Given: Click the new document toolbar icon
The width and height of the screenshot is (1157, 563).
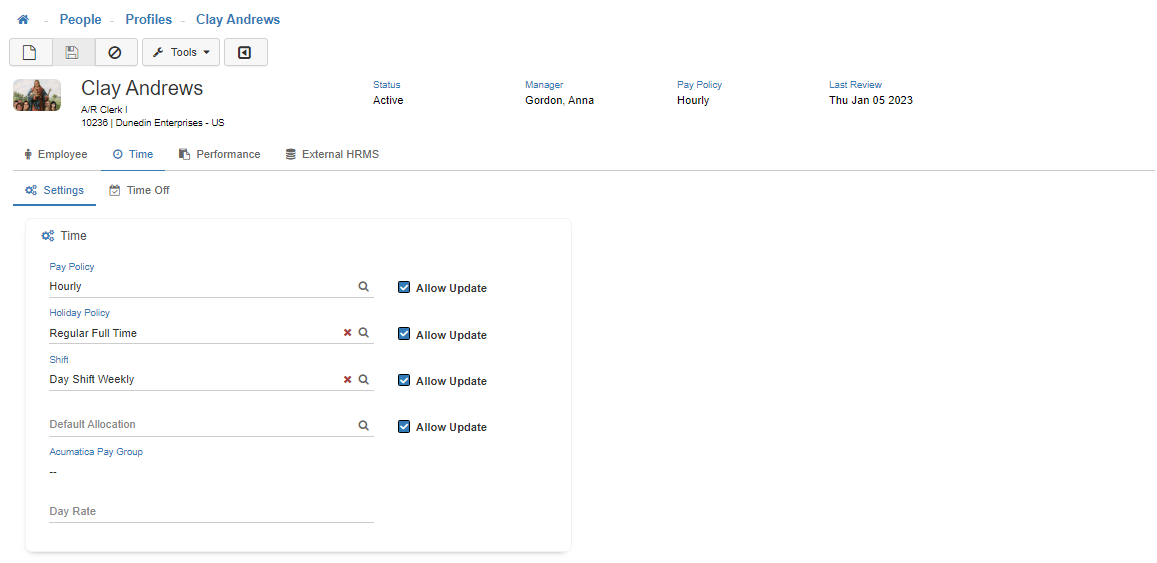Looking at the screenshot, I should pyautogui.click(x=30, y=52).
